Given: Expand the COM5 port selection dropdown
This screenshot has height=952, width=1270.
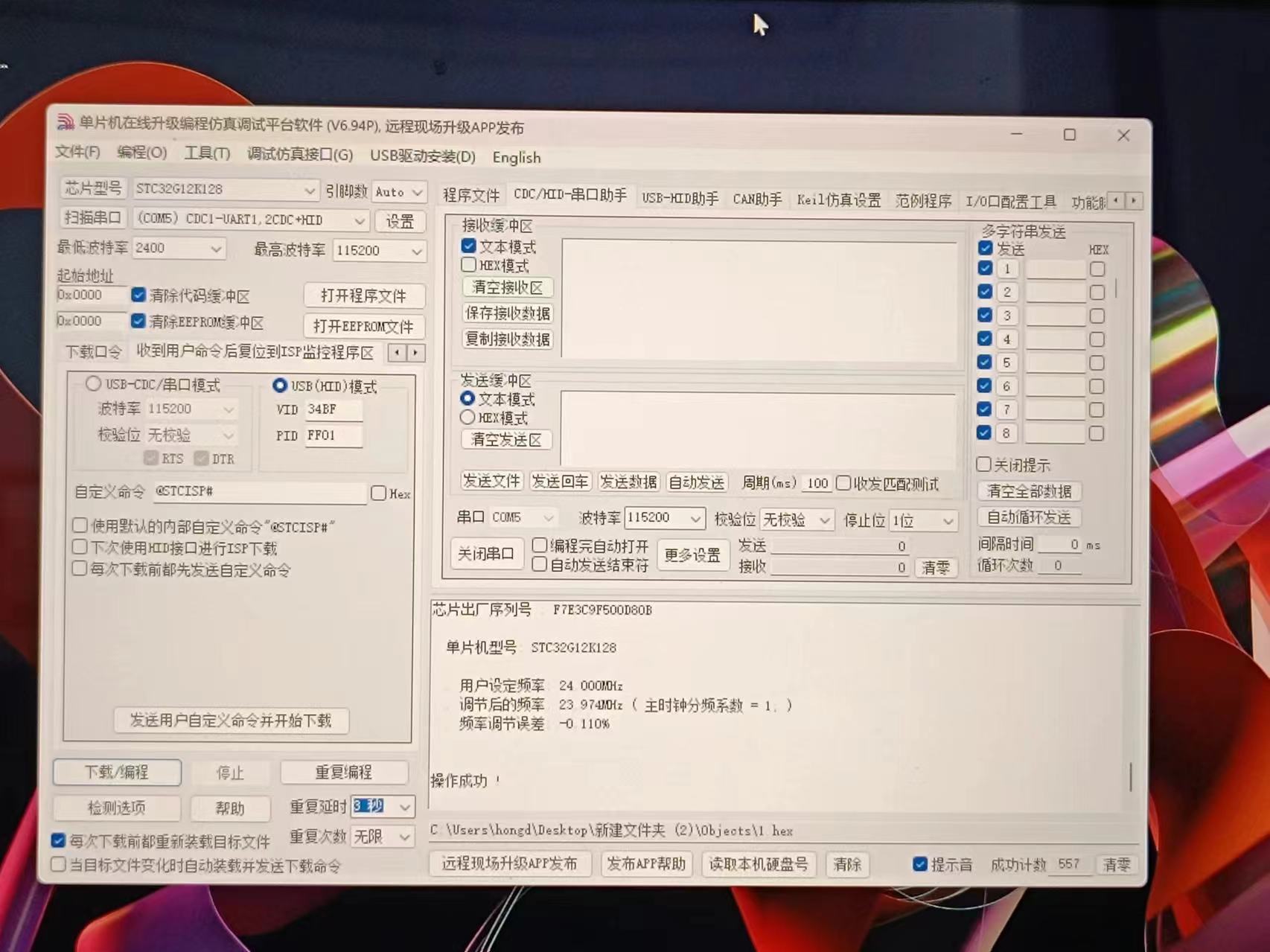Looking at the screenshot, I should click(360, 220).
